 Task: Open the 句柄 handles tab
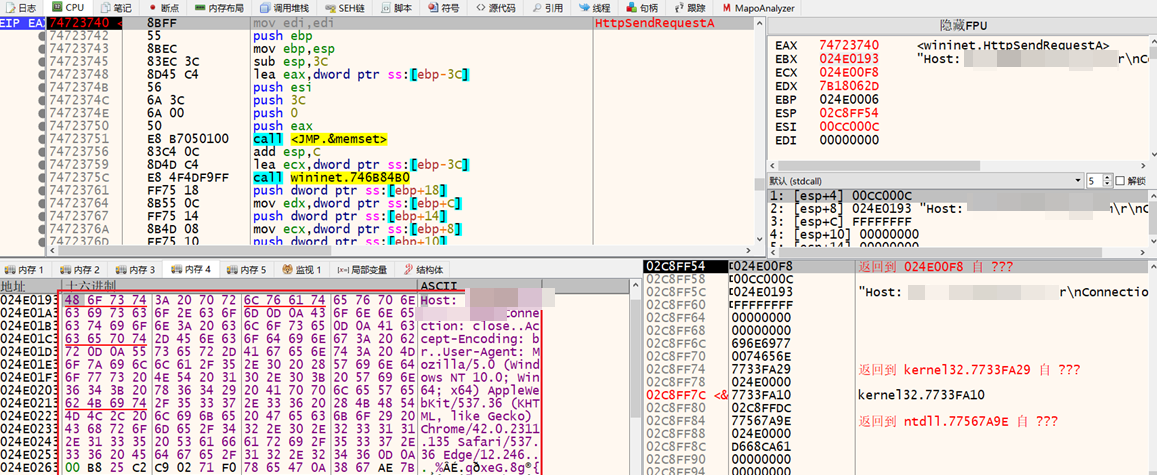pos(640,7)
